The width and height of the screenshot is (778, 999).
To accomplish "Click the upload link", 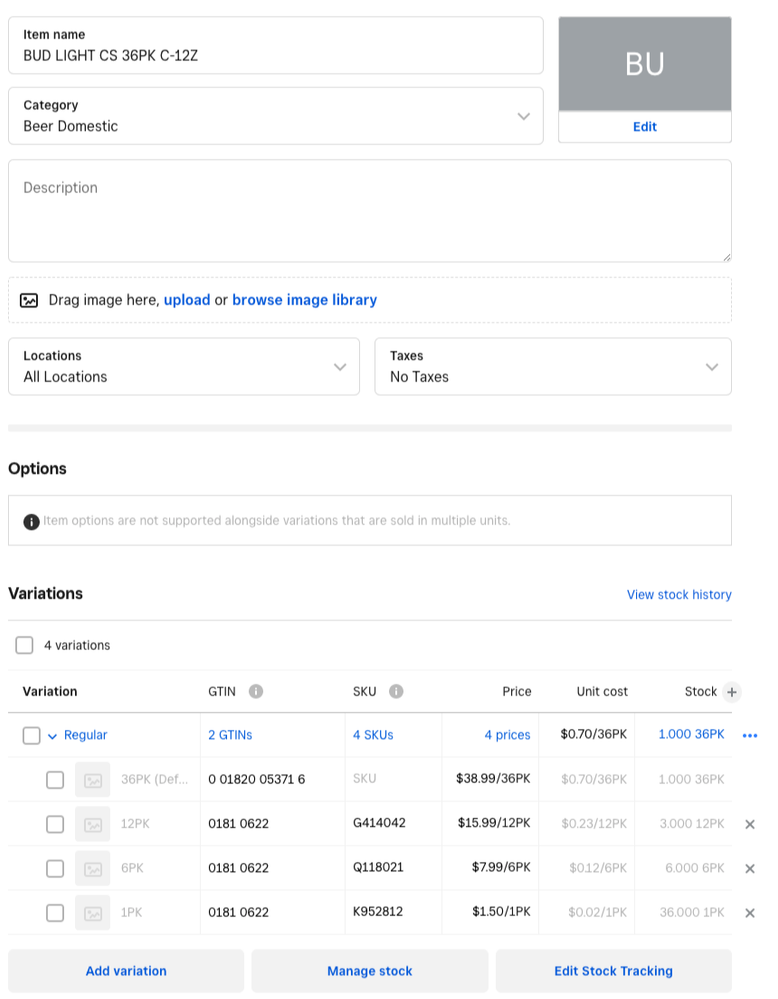I will tap(187, 300).
